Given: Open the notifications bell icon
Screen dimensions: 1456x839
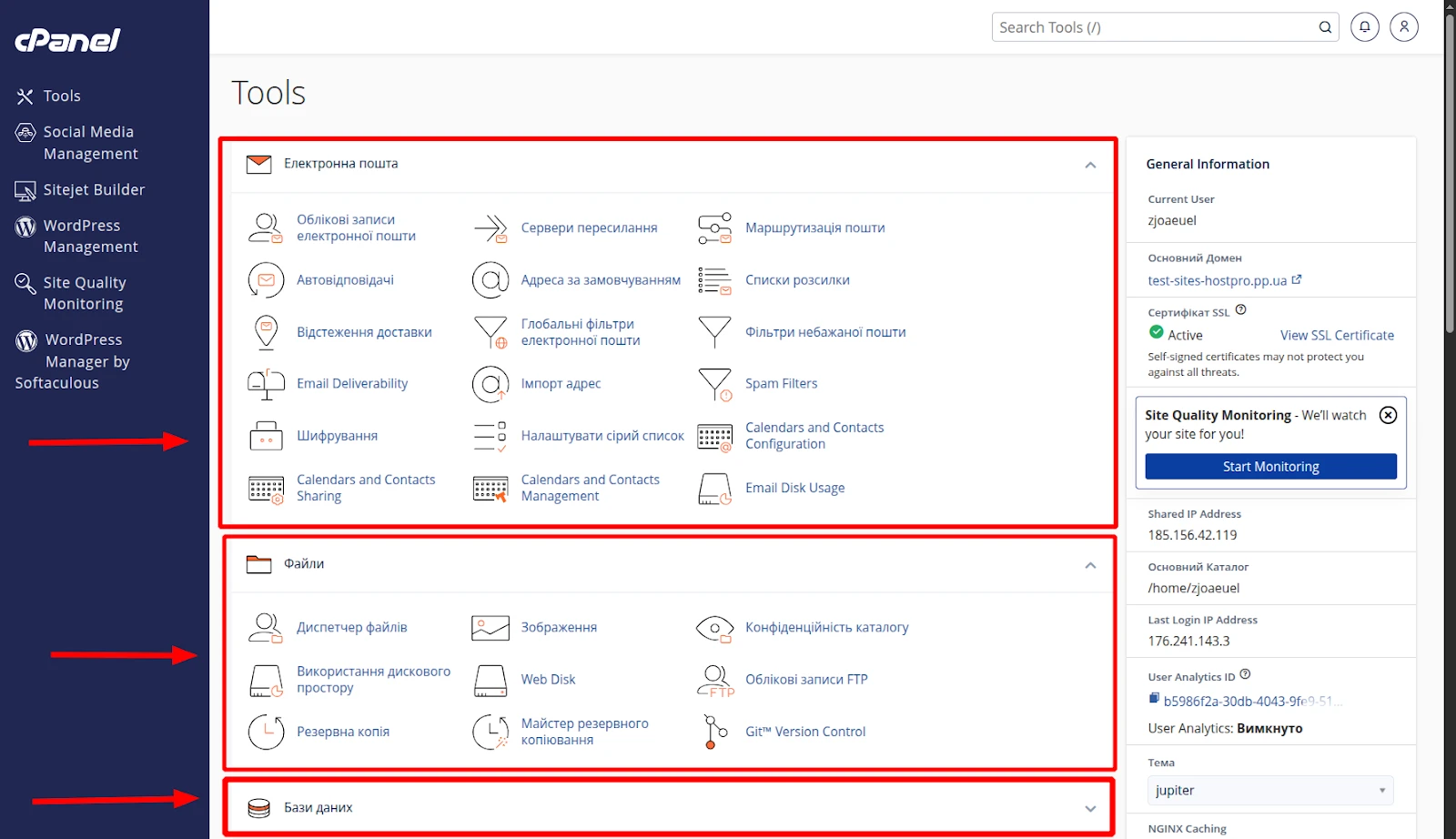Looking at the screenshot, I should (1364, 27).
